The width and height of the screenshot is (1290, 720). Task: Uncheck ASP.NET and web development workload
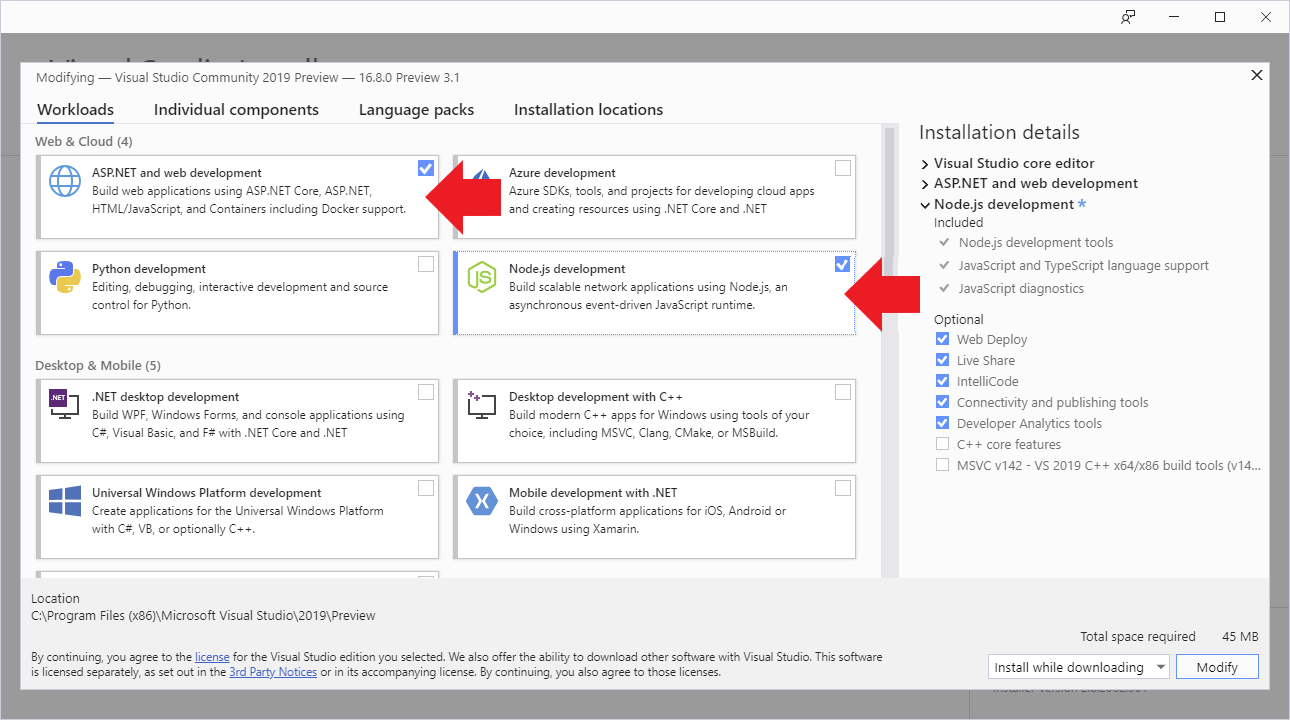[426, 168]
